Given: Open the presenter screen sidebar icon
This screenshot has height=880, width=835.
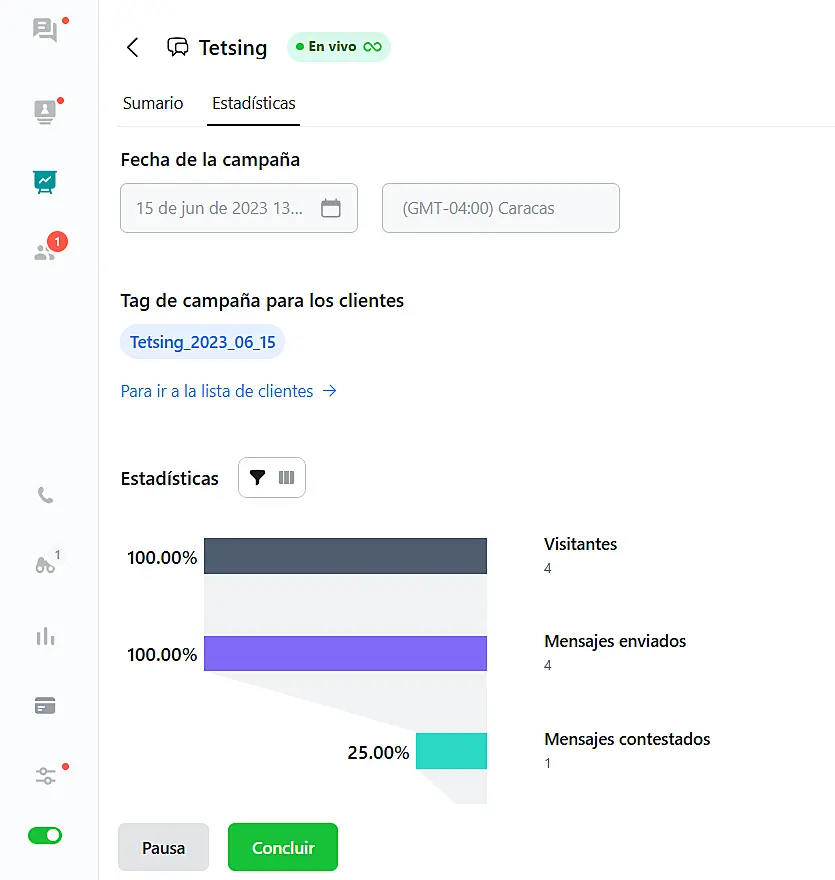Looking at the screenshot, I should 45,111.
